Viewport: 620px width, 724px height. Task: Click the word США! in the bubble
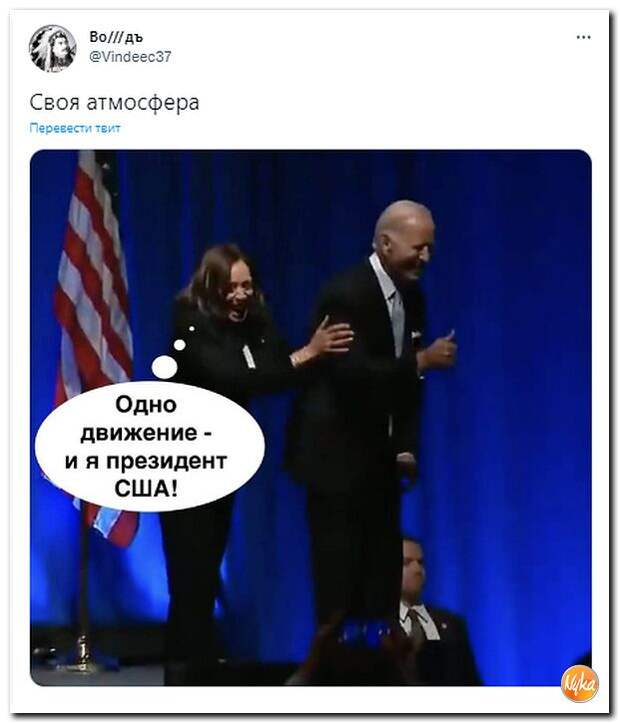point(146,489)
